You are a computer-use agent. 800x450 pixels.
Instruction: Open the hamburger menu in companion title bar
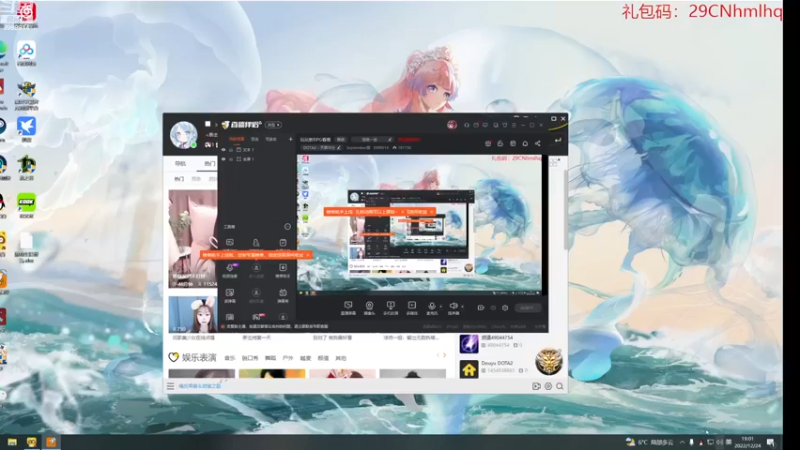tap(514, 125)
